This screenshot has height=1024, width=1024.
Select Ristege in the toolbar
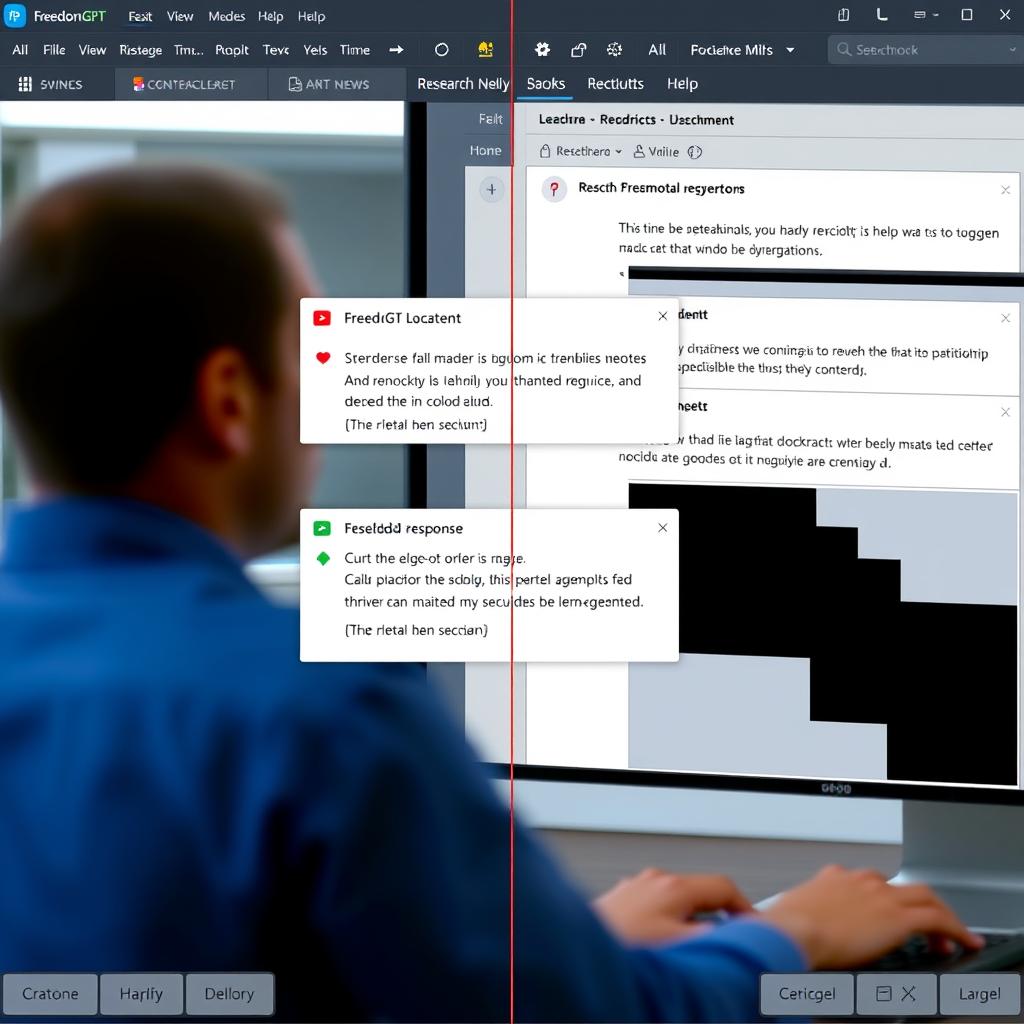[140, 50]
